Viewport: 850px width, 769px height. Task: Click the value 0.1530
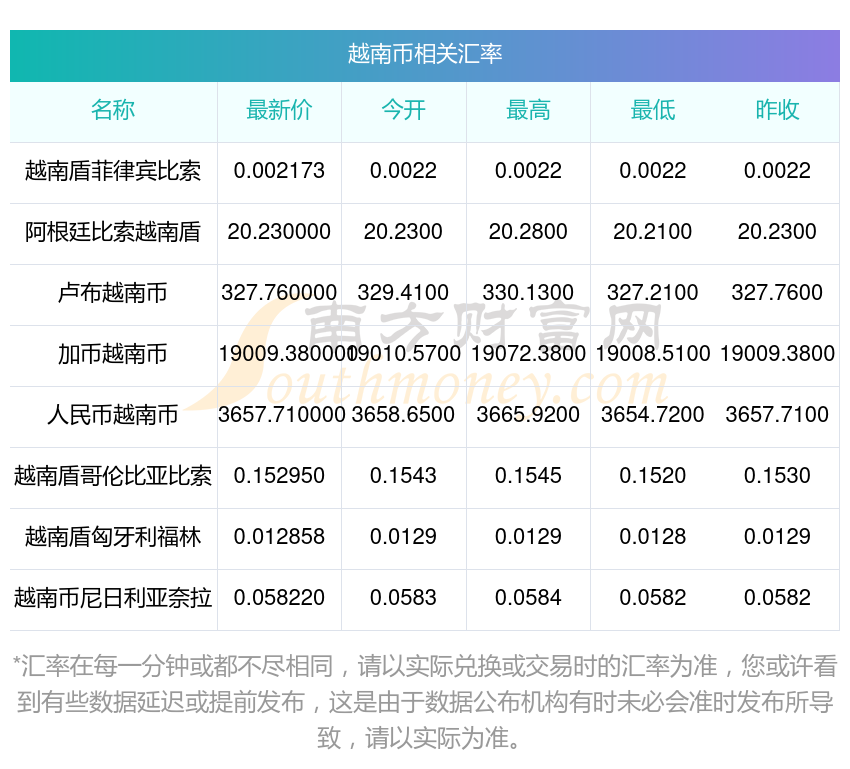tap(777, 476)
